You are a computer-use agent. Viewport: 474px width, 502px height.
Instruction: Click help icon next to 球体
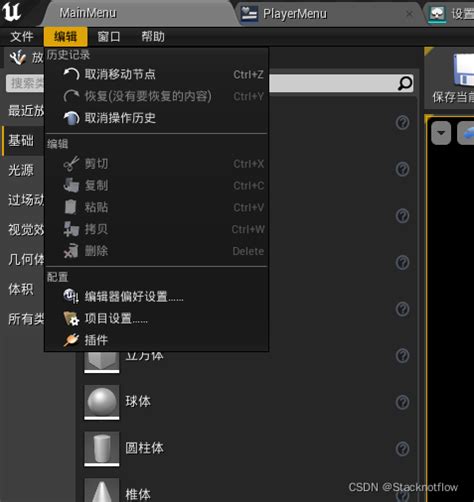402,402
